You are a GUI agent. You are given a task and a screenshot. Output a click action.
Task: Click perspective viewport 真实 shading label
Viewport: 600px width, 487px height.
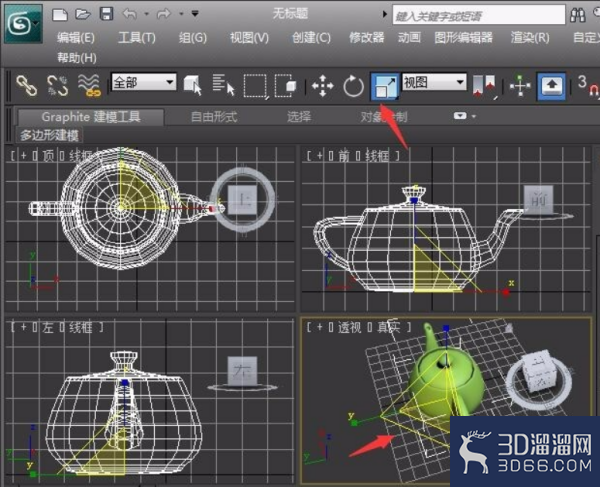(389, 327)
